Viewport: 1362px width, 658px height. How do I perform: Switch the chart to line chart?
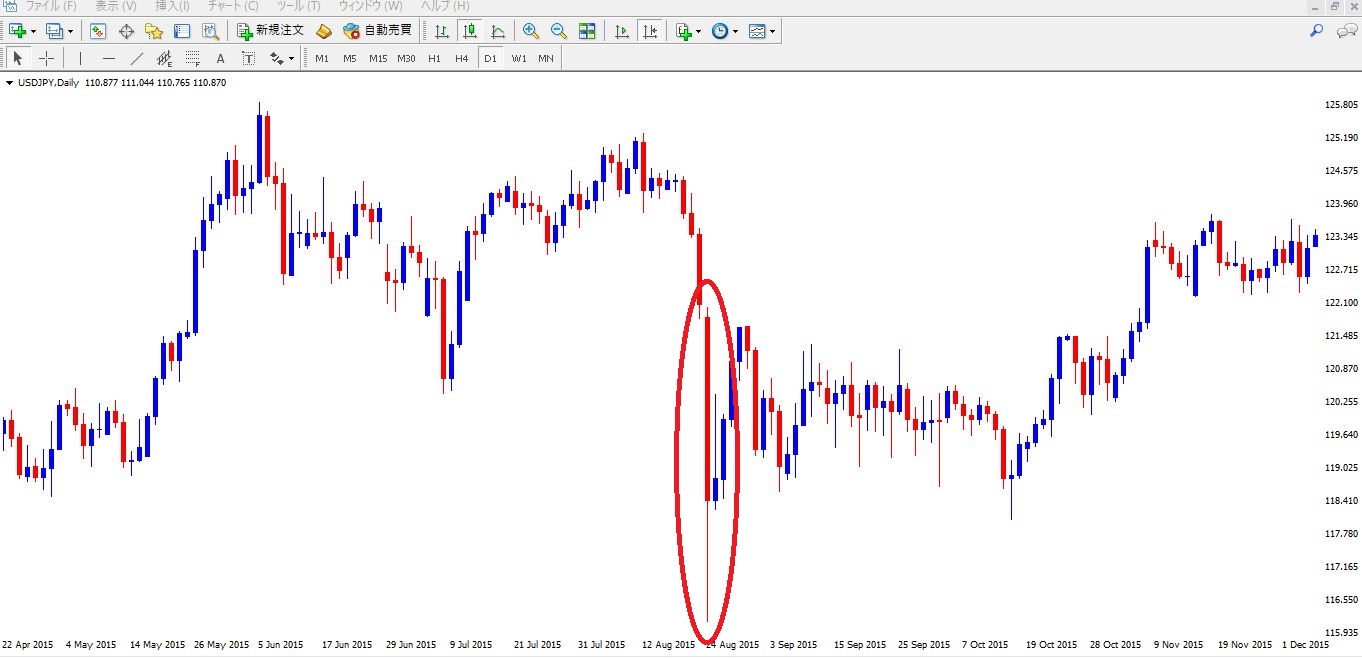(498, 31)
